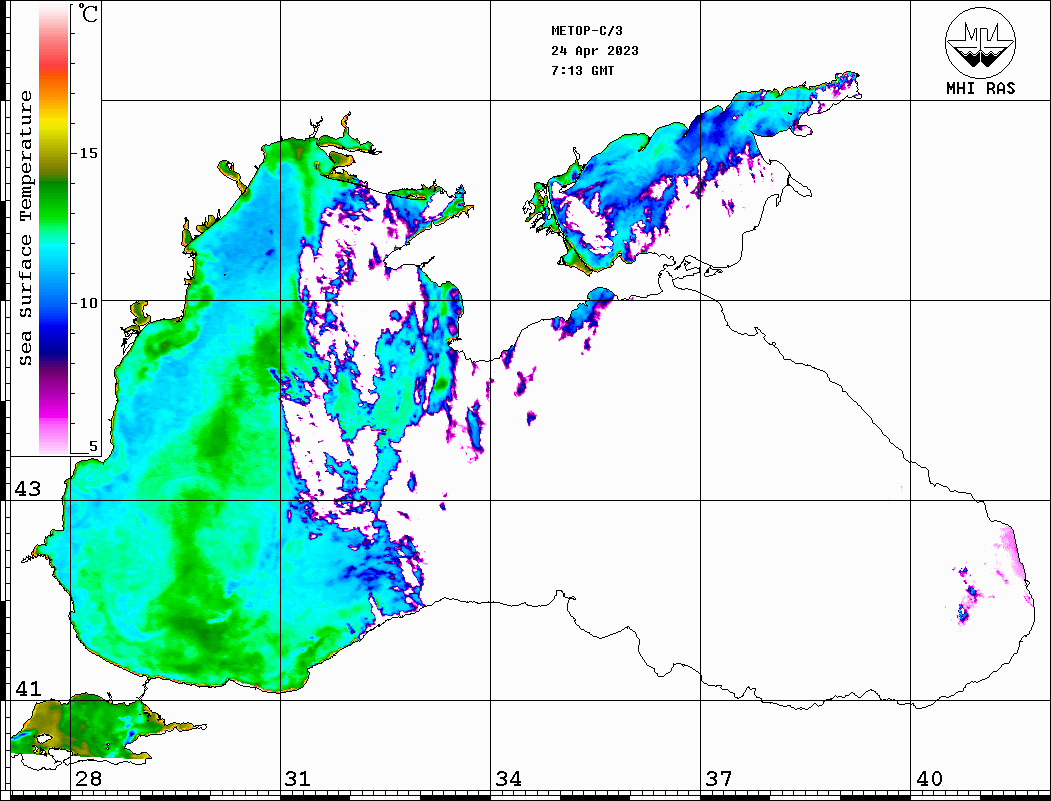Click the '7:13 GMT' time text
This screenshot has height=801, width=1051.
[x=583, y=71]
